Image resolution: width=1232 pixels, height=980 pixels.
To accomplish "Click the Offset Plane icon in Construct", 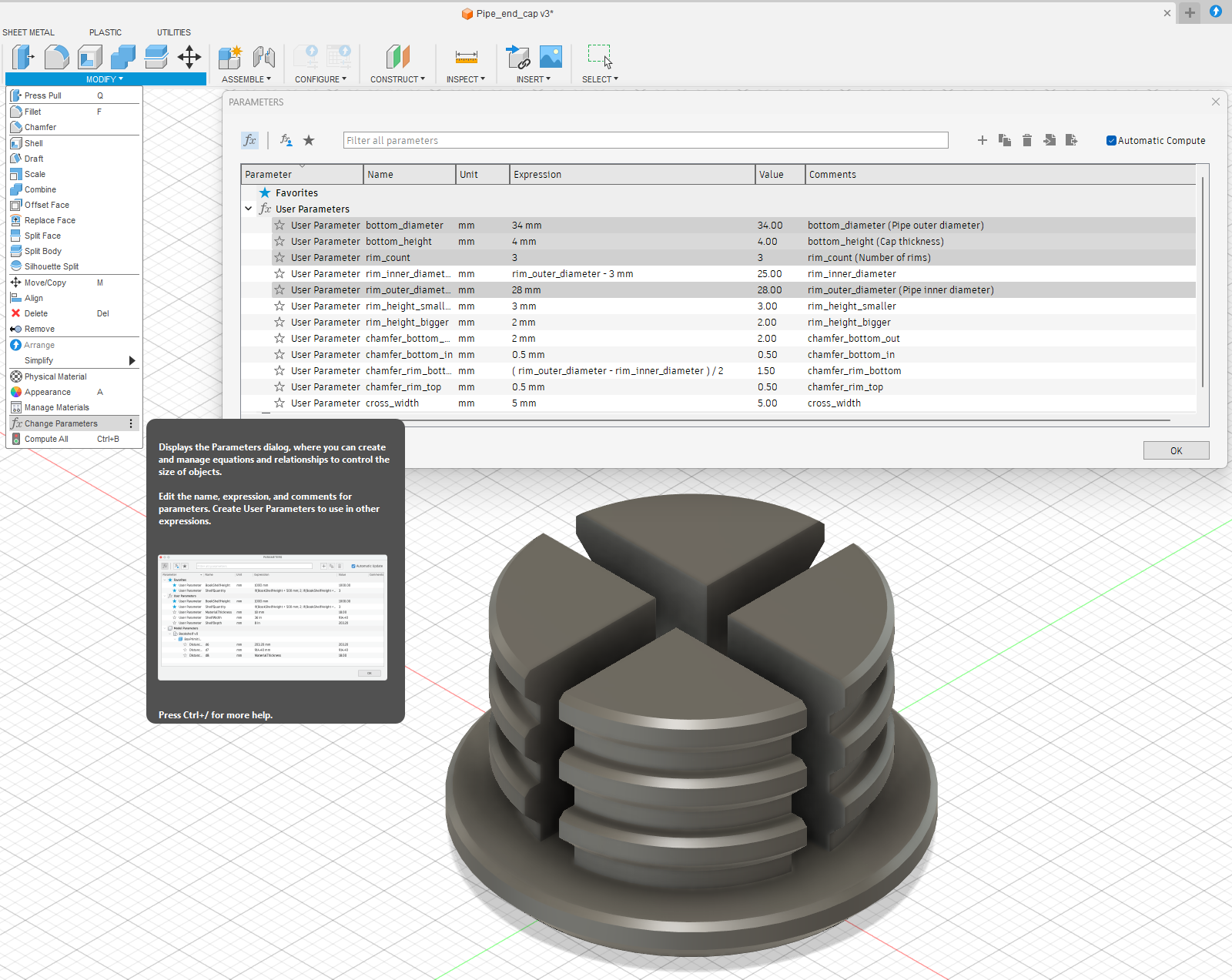I will pyautogui.click(x=397, y=57).
